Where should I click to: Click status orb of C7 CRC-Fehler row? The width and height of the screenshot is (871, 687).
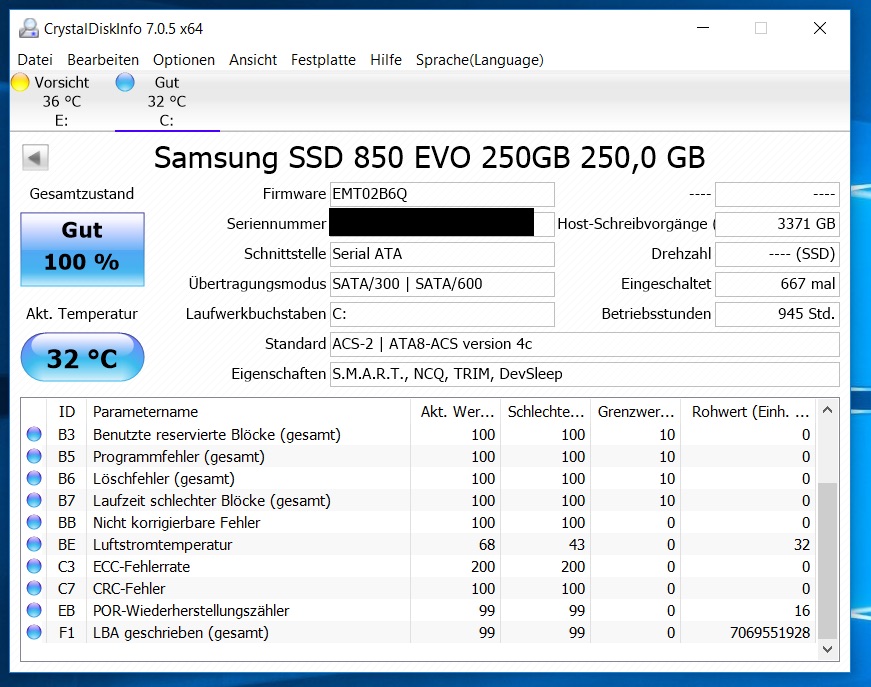click(x=34, y=588)
